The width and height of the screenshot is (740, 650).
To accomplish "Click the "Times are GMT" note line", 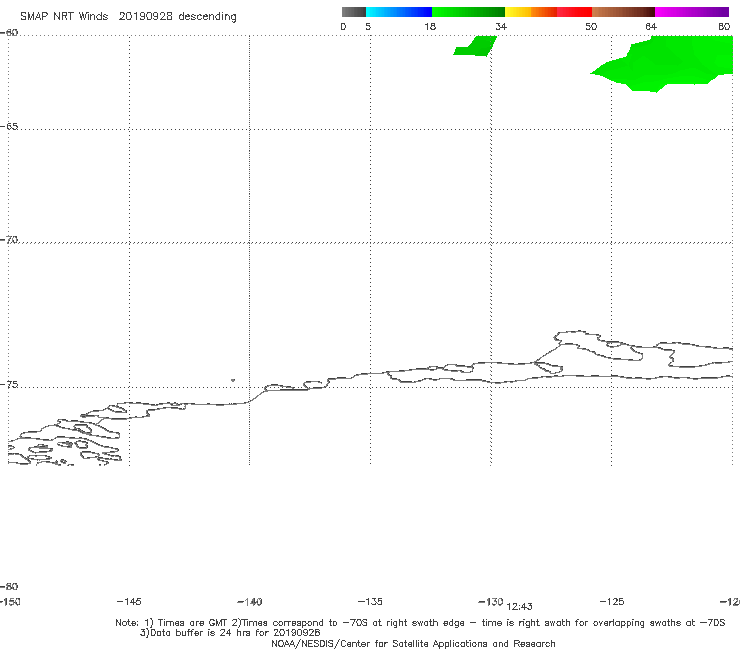I will 420,623.
